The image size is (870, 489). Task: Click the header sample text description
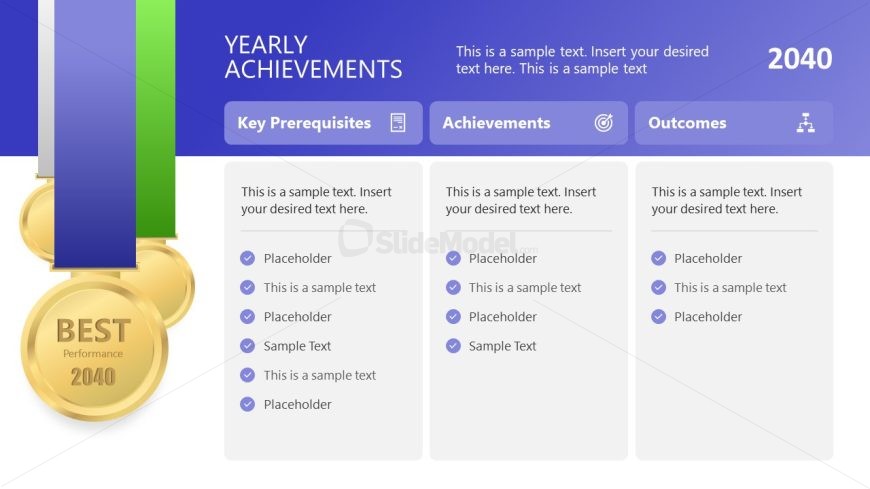582,60
